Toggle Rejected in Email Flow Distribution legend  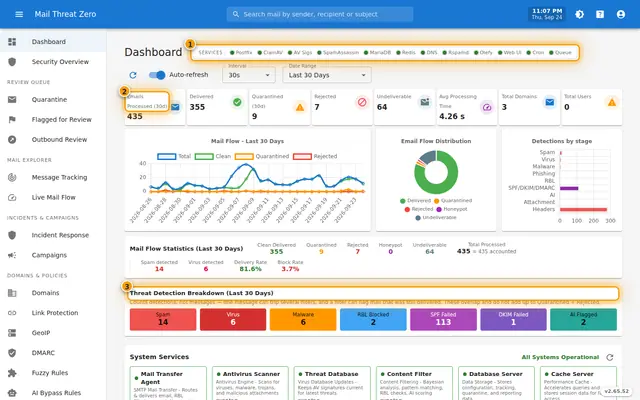click(419, 209)
